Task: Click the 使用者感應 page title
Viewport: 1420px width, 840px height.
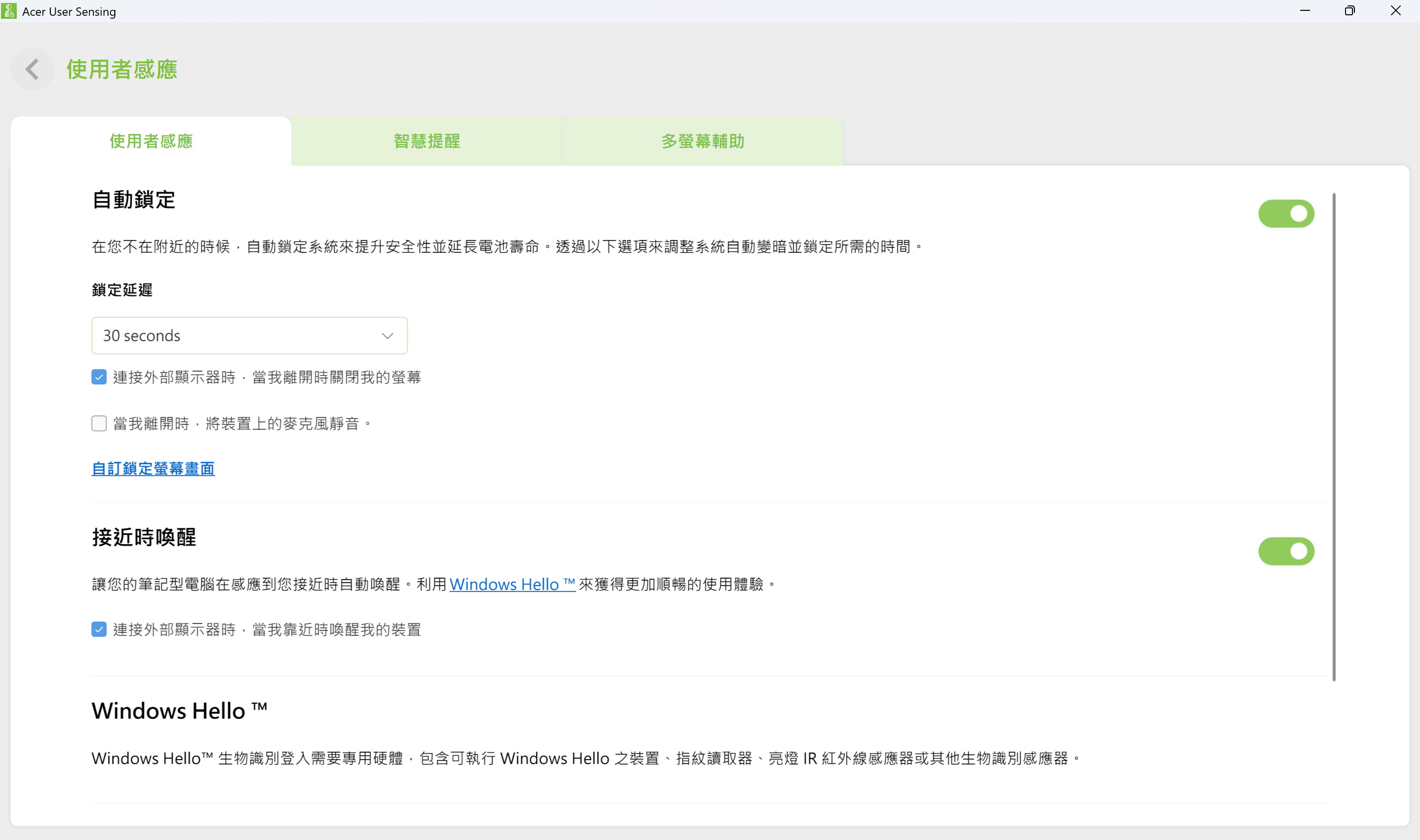Action: pyautogui.click(x=122, y=70)
